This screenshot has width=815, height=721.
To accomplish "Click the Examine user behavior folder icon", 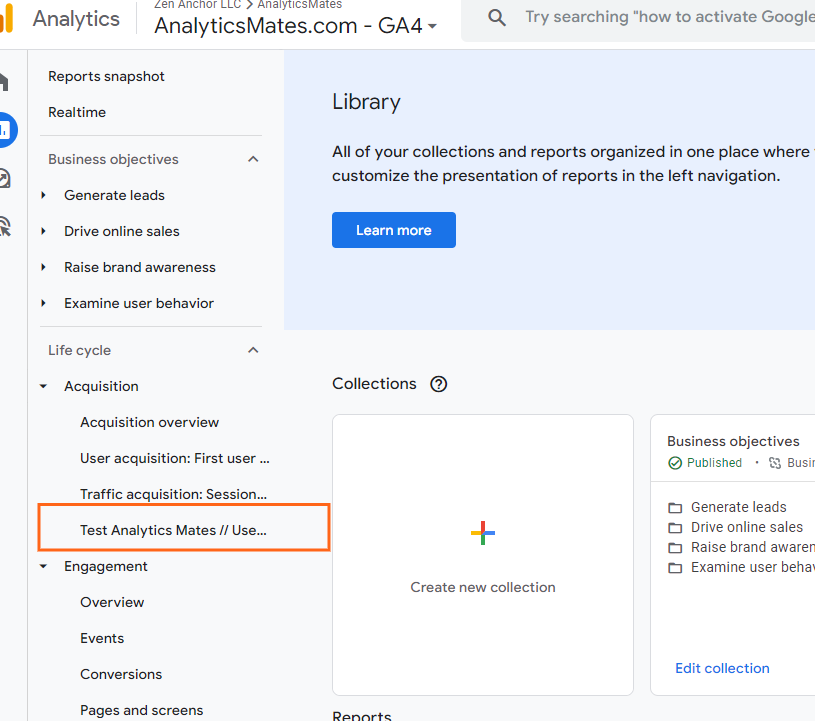I will point(675,568).
